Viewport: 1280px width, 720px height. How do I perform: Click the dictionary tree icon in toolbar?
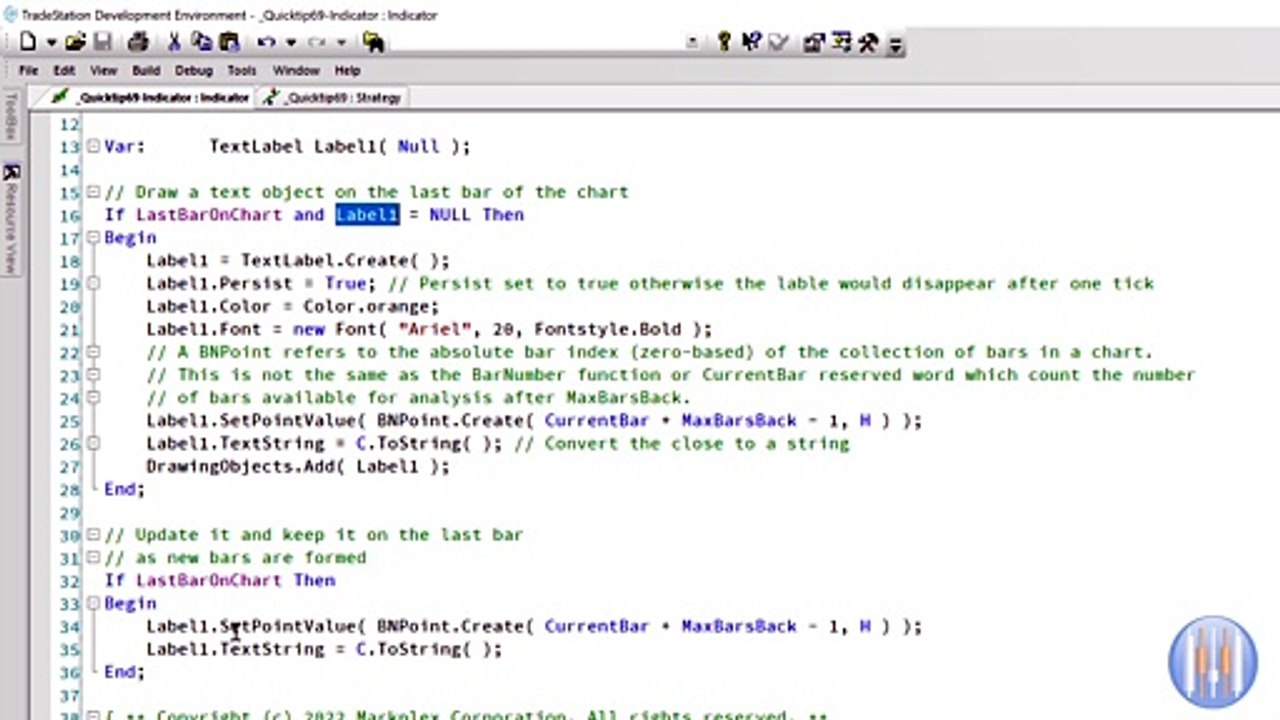841,42
